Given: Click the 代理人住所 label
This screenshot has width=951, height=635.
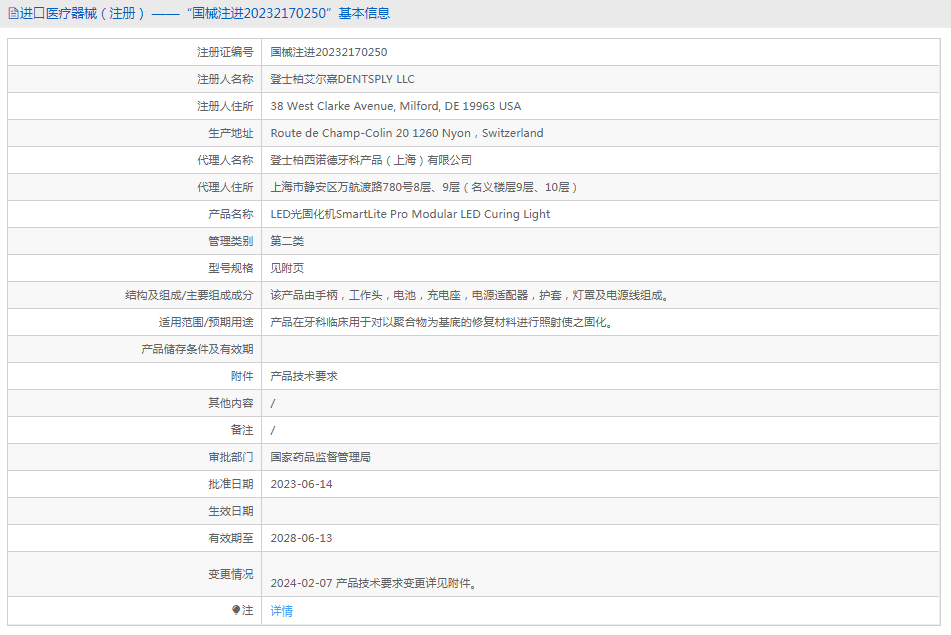Looking at the screenshot, I should pyautogui.click(x=225, y=187).
